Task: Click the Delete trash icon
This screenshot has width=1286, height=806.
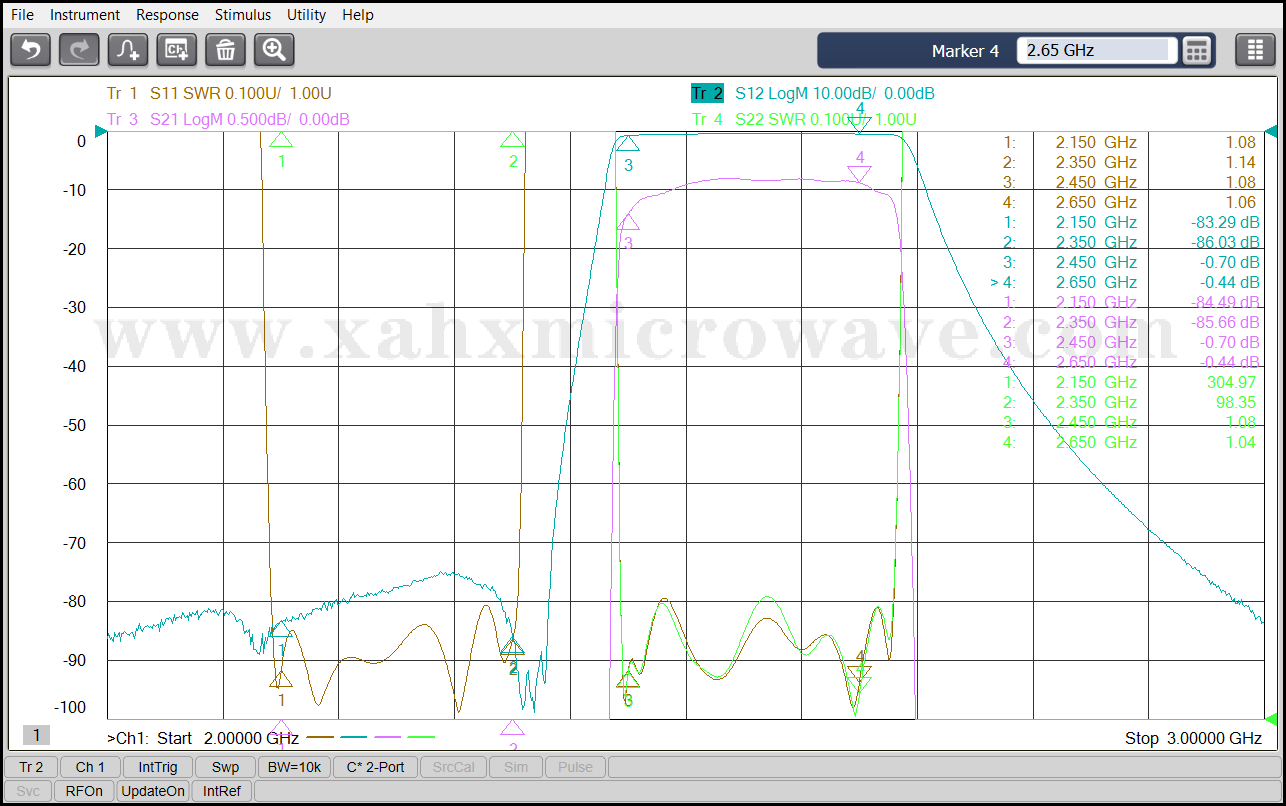Action: coord(225,49)
